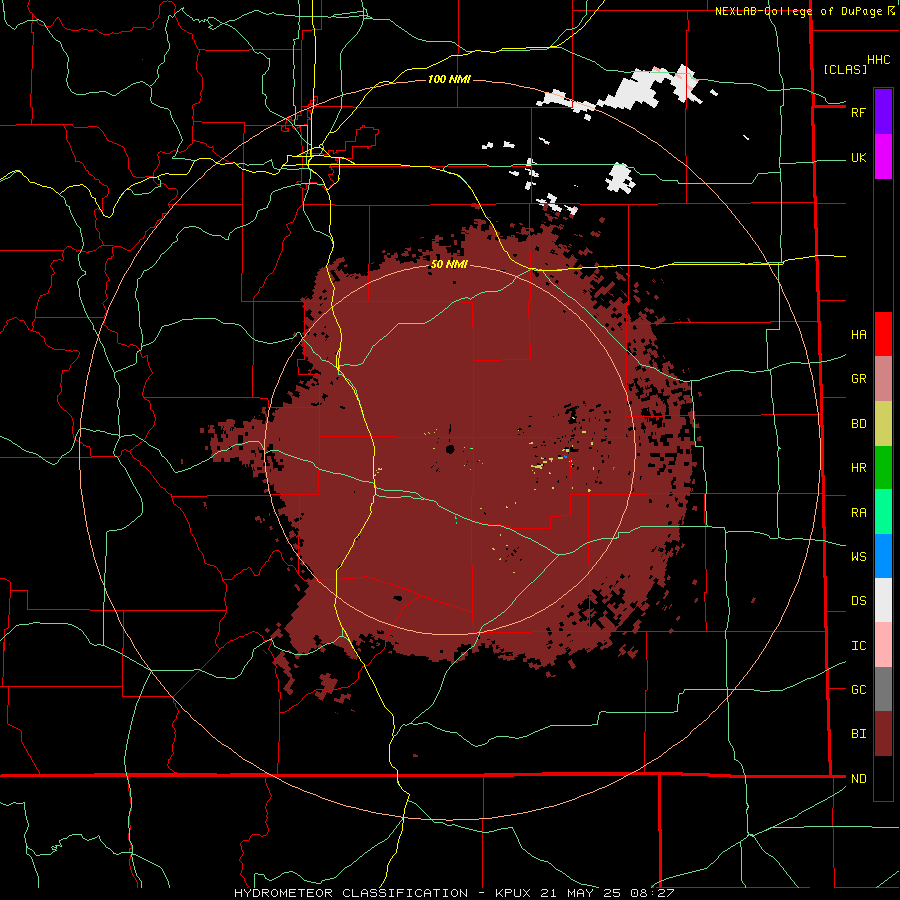Click the GC legend label
The width and height of the screenshot is (900, 900).
858,690
